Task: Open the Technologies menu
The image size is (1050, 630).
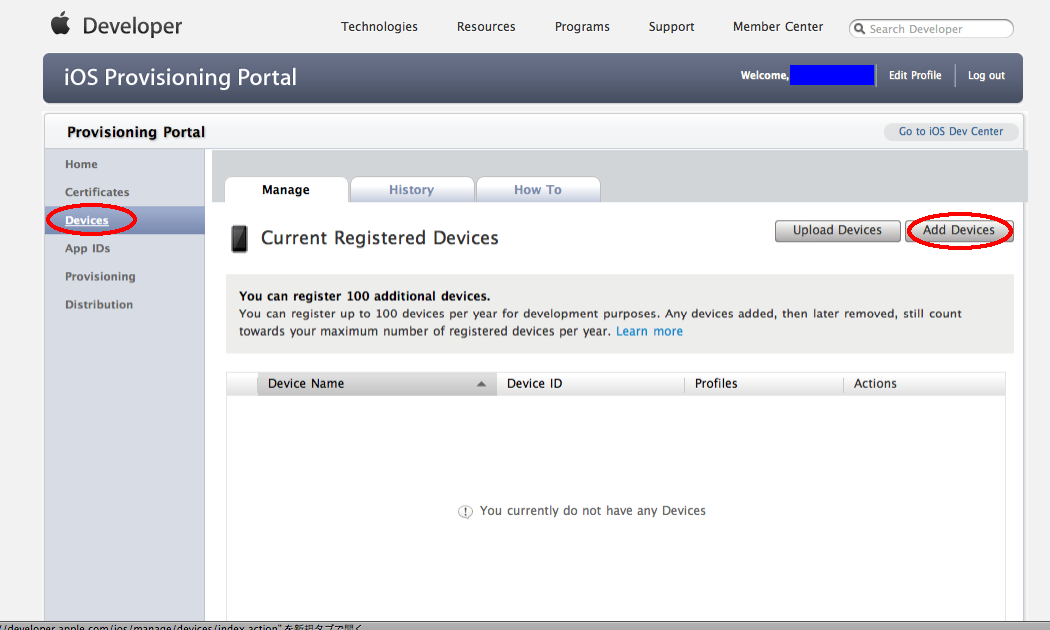Action: tap(379, 27)
